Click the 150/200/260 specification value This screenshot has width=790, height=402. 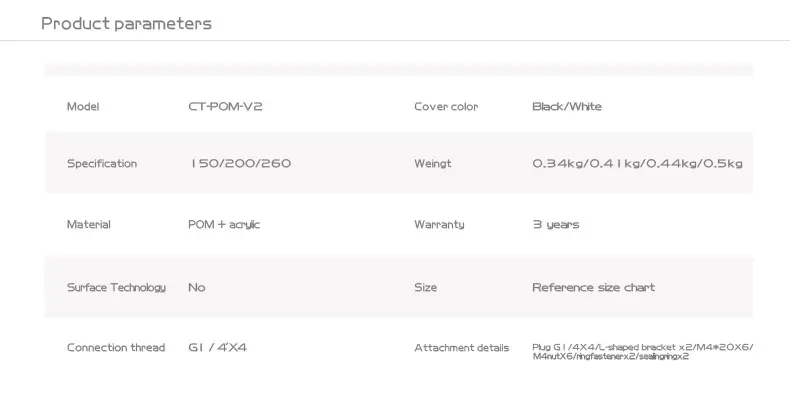(x=240, y=164)
